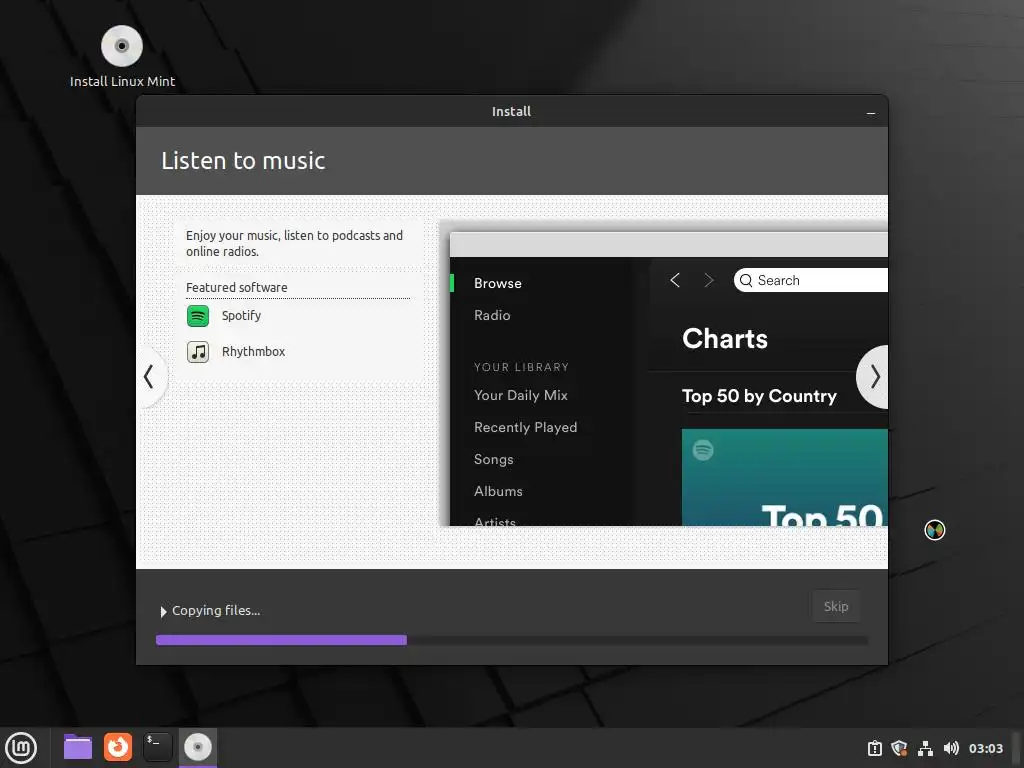
Task: Click the Spotify app icon
Action: 198,316
